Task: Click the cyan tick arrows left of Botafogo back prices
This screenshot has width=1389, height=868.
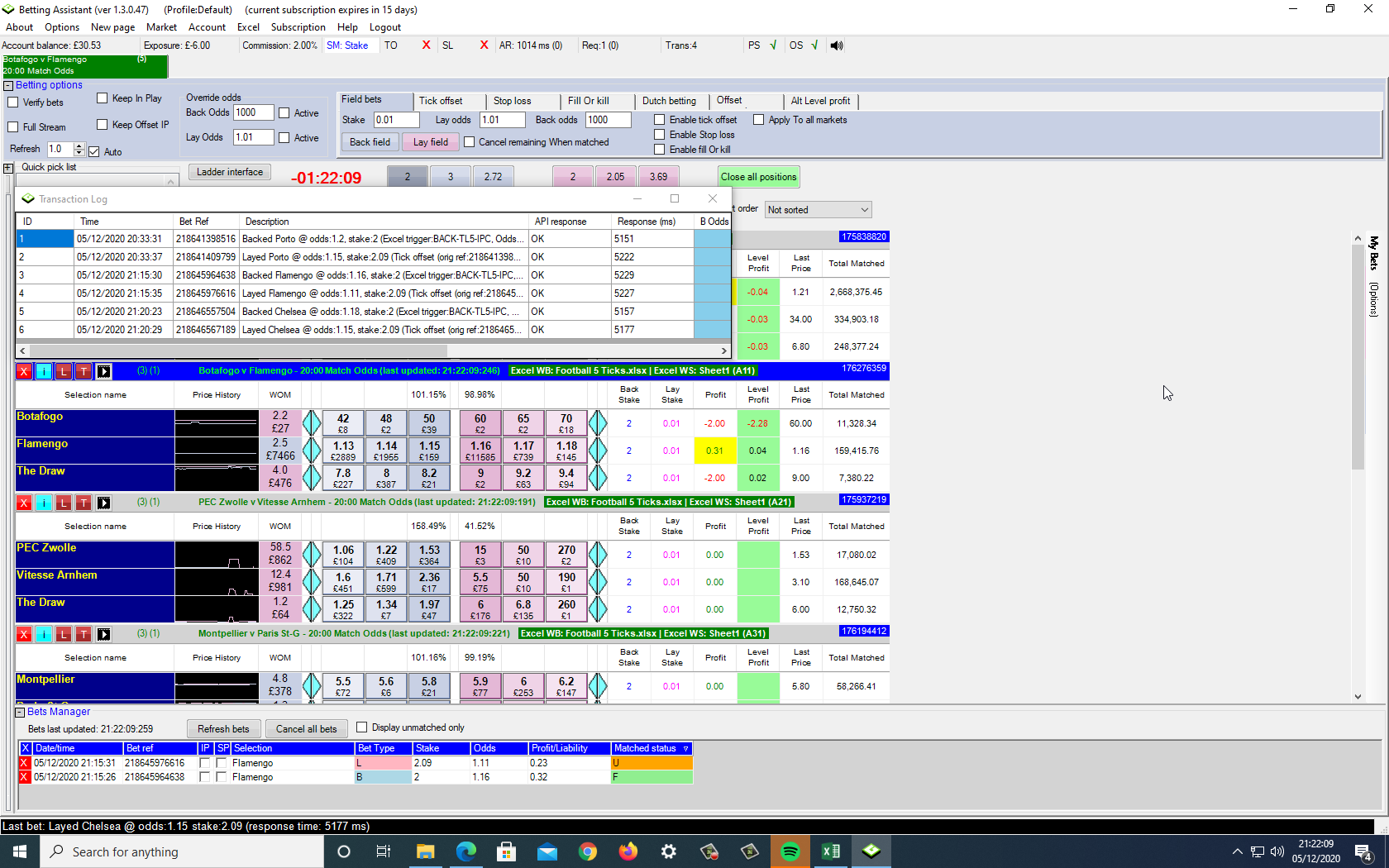Action: [312, 423]
